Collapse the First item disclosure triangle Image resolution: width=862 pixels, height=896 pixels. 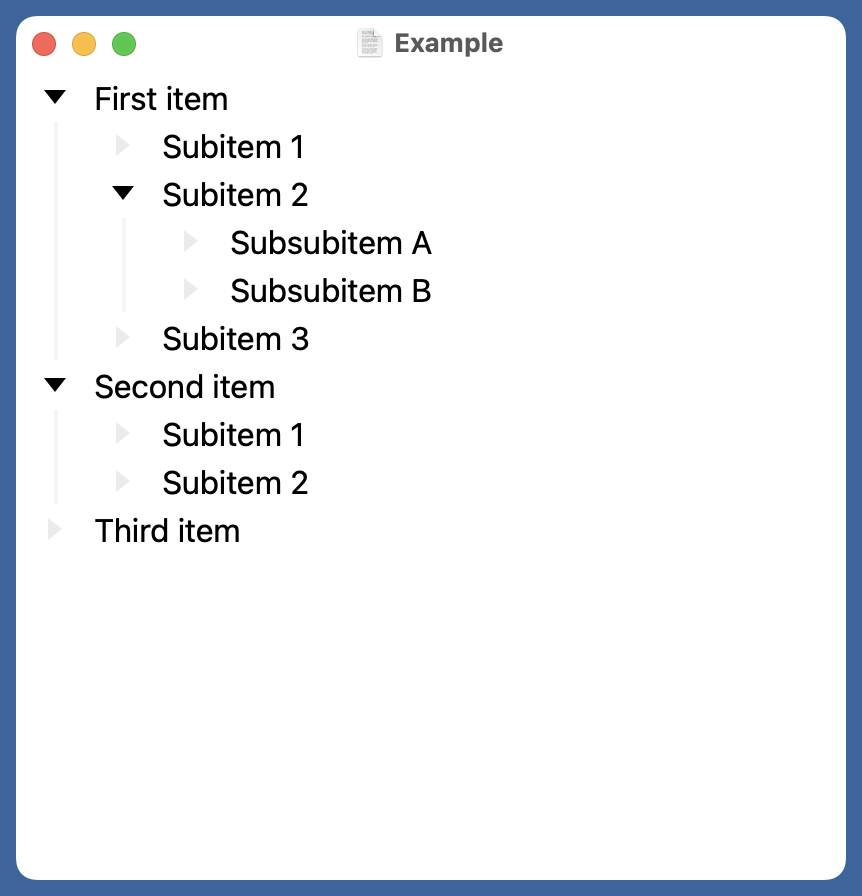click(x=55, y=97)
